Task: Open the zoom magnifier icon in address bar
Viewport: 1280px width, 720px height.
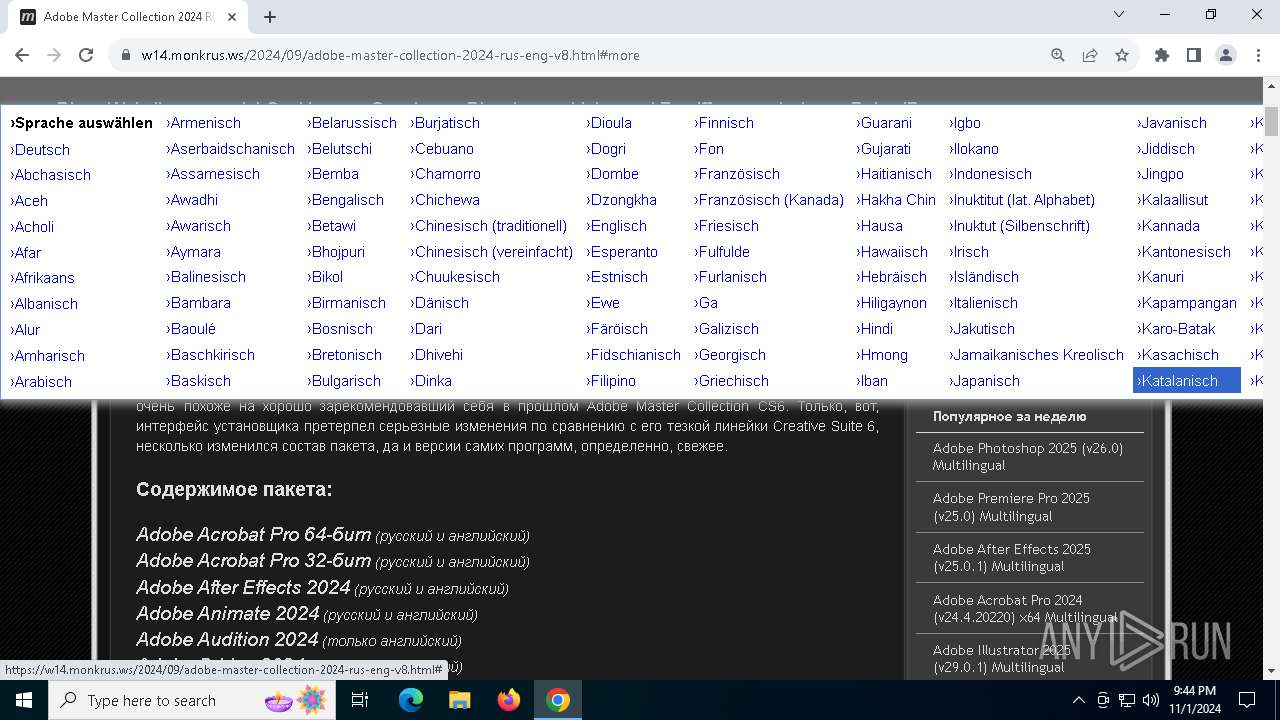Action: 1058,55
